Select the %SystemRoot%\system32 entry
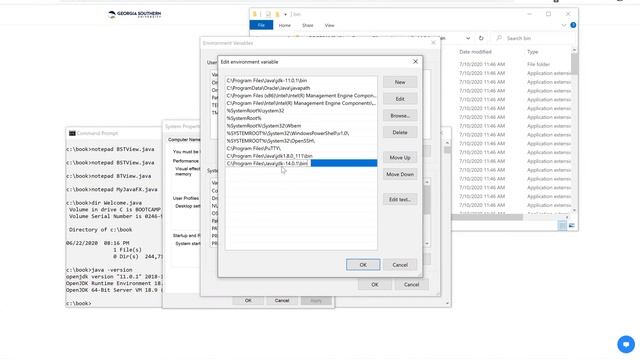The height and width of the screenshot is (360, 640). click(x=301, y=111)
